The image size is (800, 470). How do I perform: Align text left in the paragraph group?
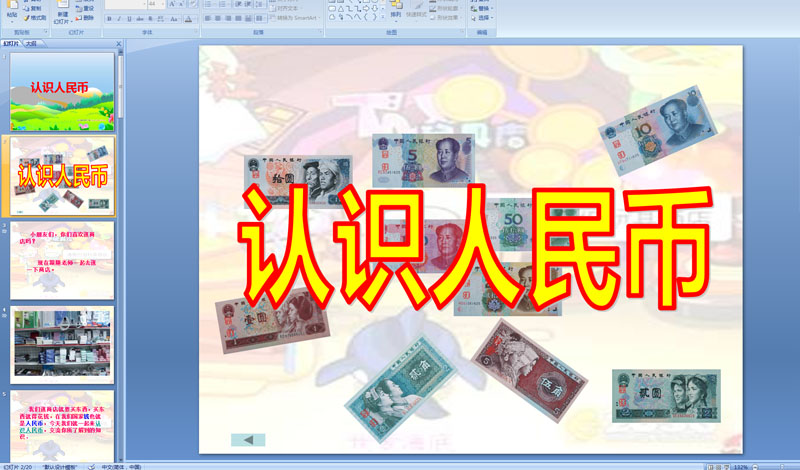[x=207, y=18]
